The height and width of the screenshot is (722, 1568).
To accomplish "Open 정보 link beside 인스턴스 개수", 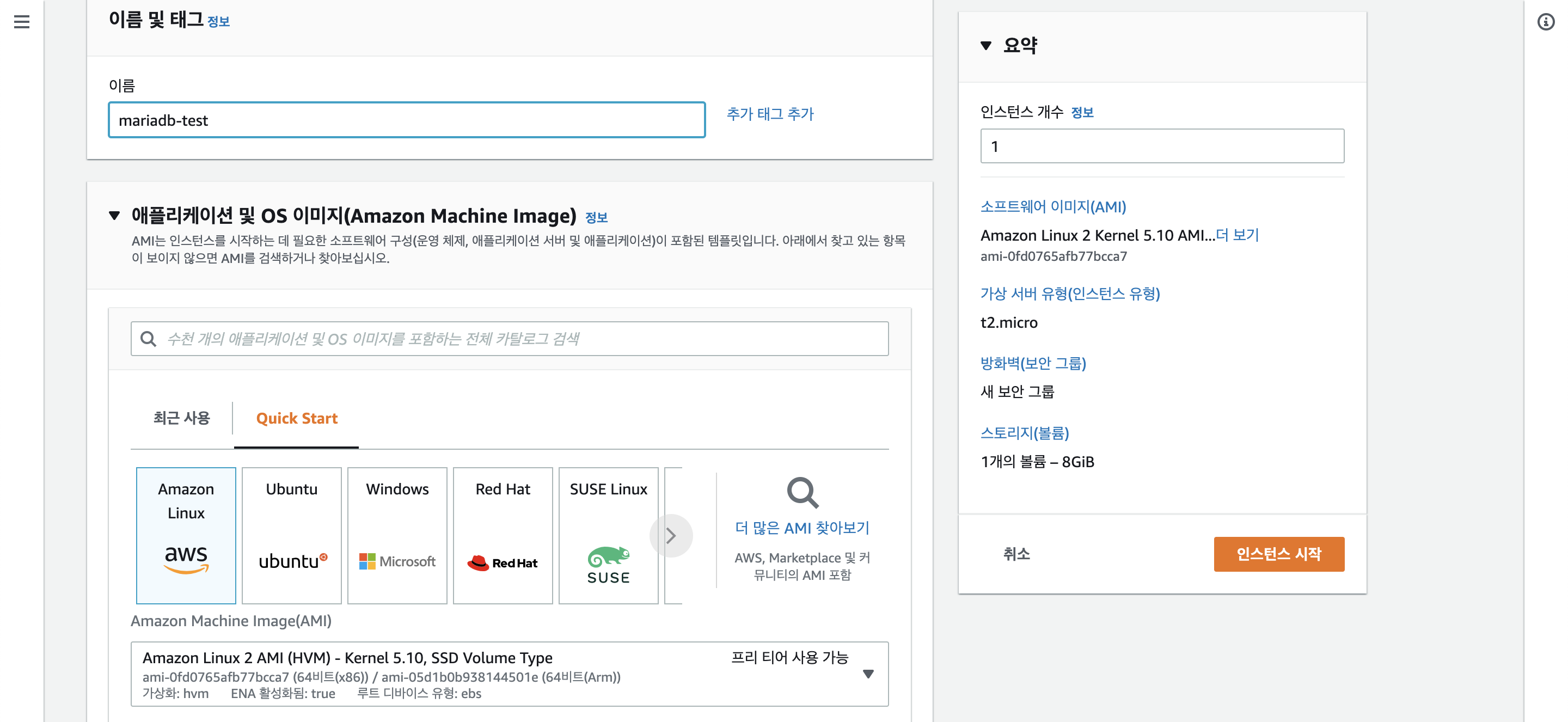I will pos(1082,113).
